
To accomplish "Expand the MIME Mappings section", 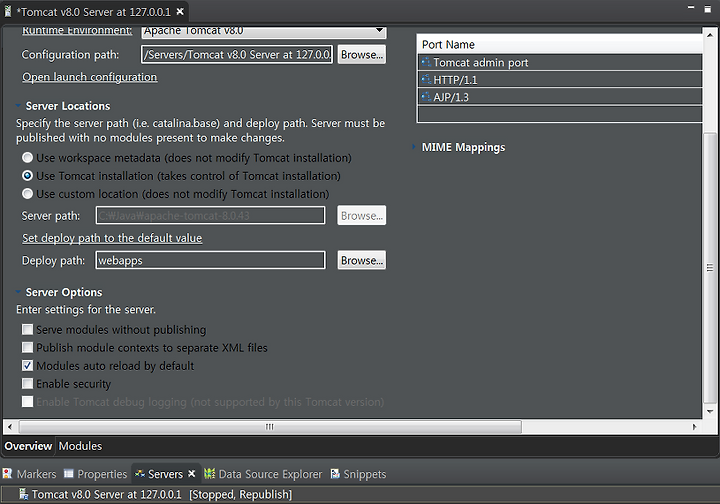I will tap(414, 147).
